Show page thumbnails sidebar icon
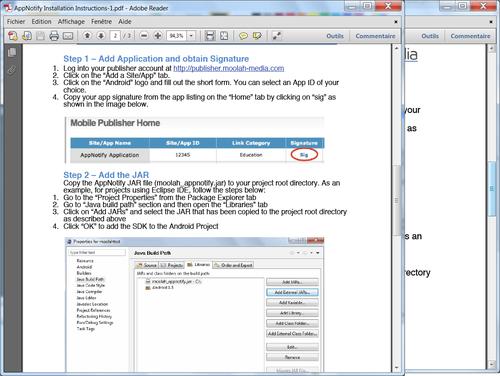 (12, 52)
